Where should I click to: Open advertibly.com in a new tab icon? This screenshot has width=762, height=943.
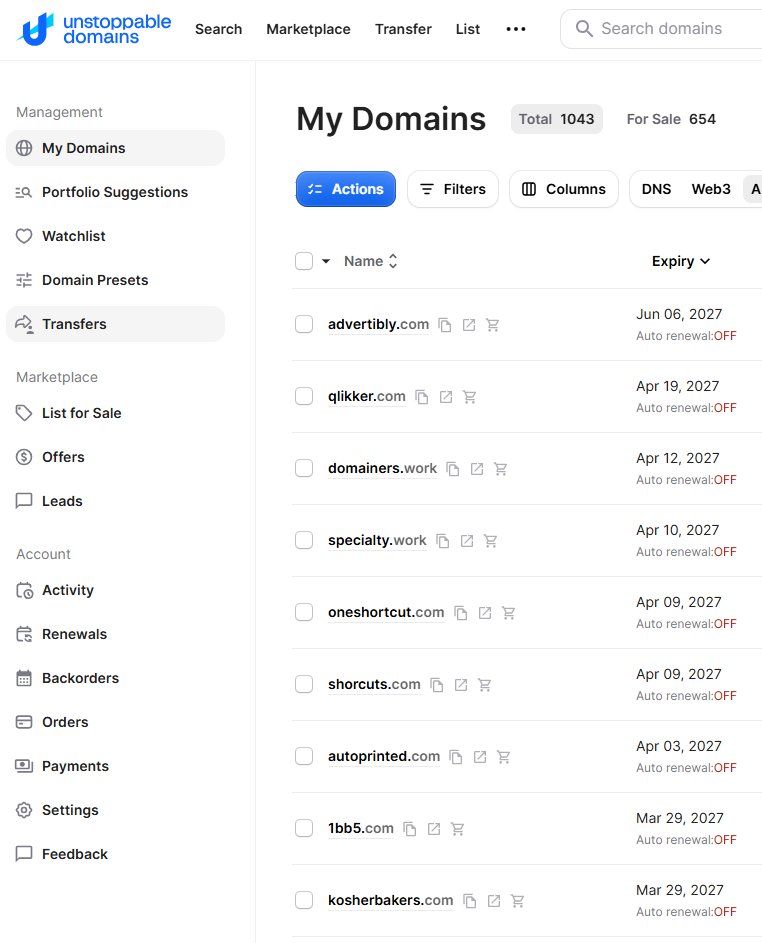point(469,325)
